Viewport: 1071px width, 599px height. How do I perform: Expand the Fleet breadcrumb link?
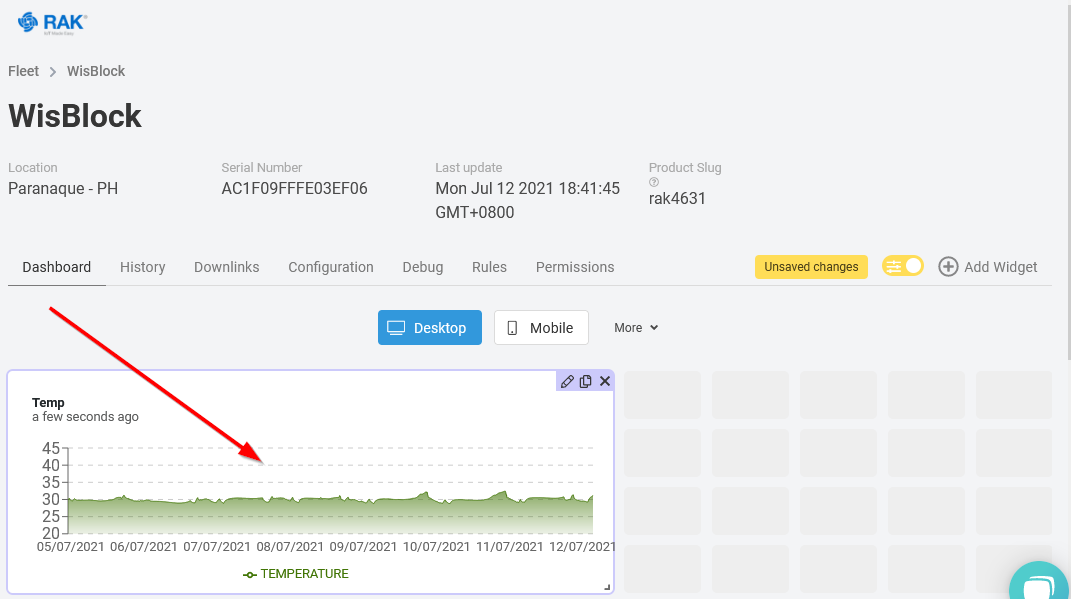point(23,71)
